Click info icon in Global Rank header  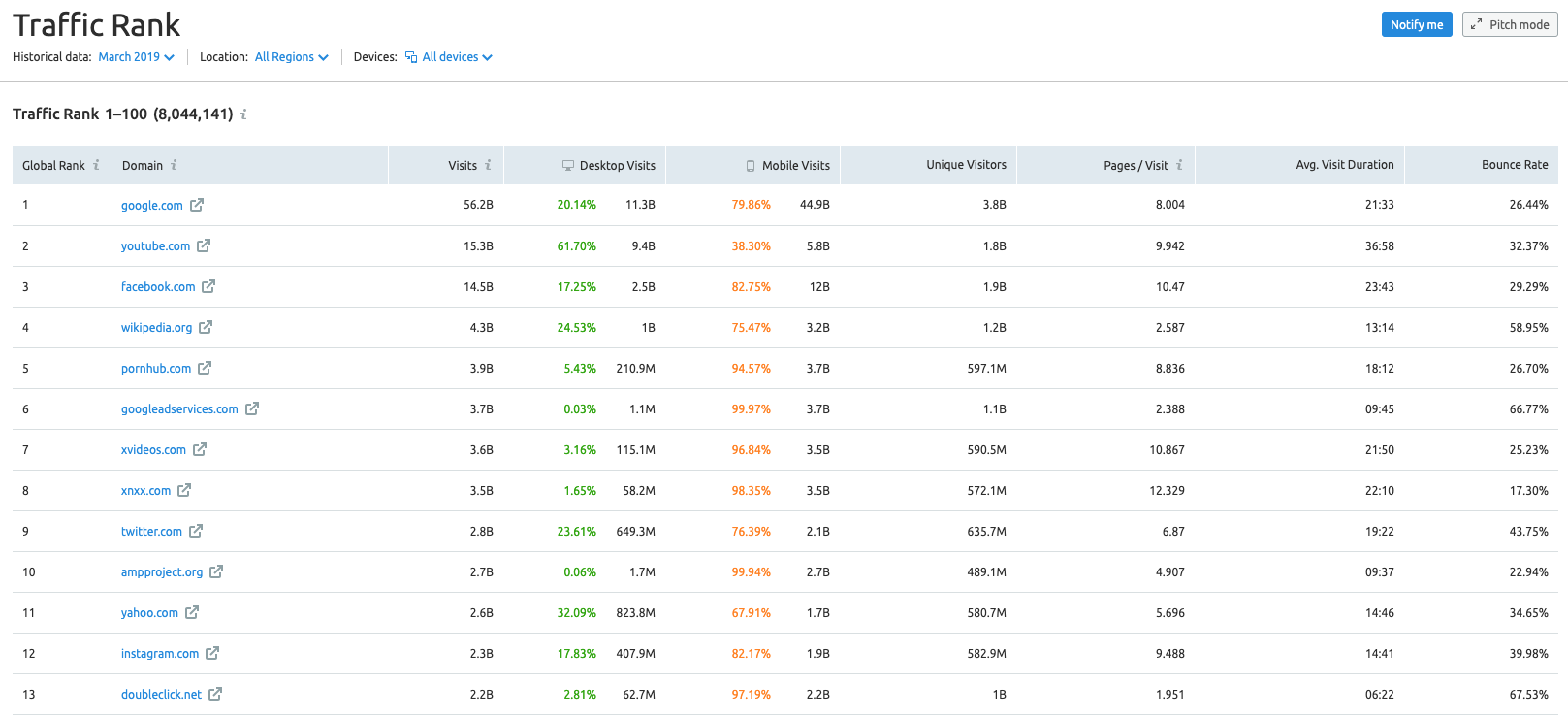tap(96, 165)
